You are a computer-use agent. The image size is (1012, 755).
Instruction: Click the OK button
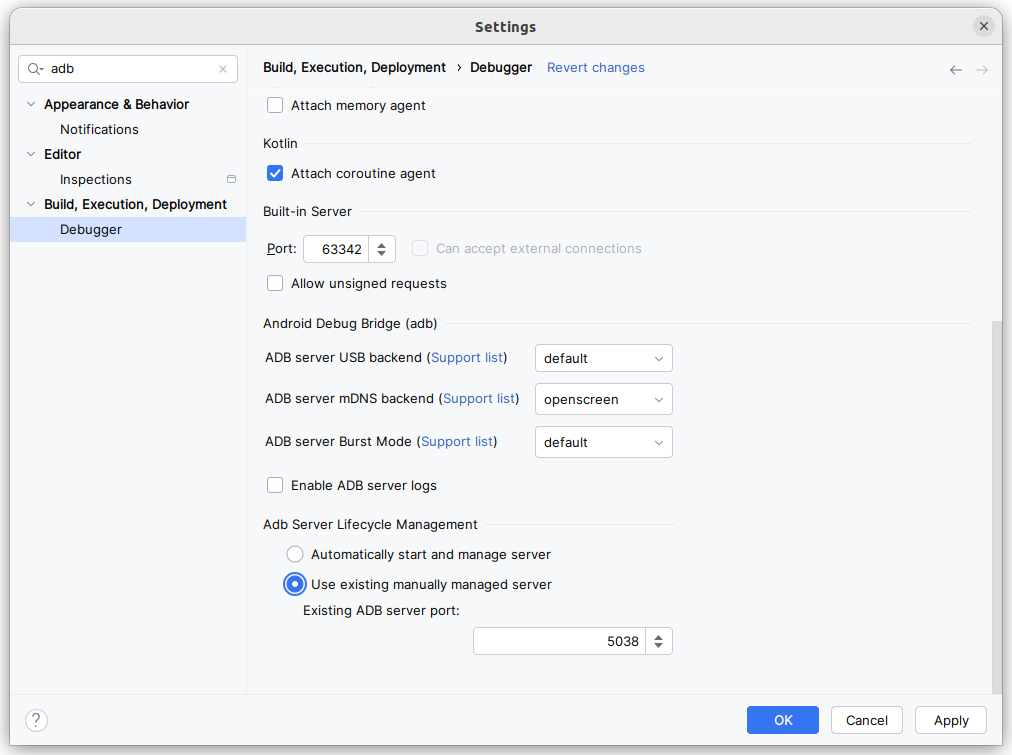pyautogui.click(x=783, y=720)
